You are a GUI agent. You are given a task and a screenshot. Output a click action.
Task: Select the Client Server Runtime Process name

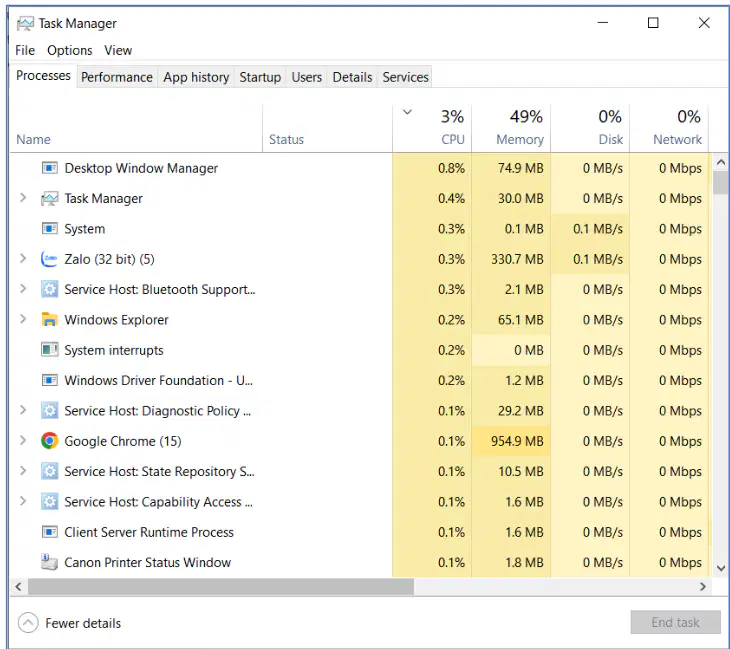pyautogui.click(x=149, y=532)
